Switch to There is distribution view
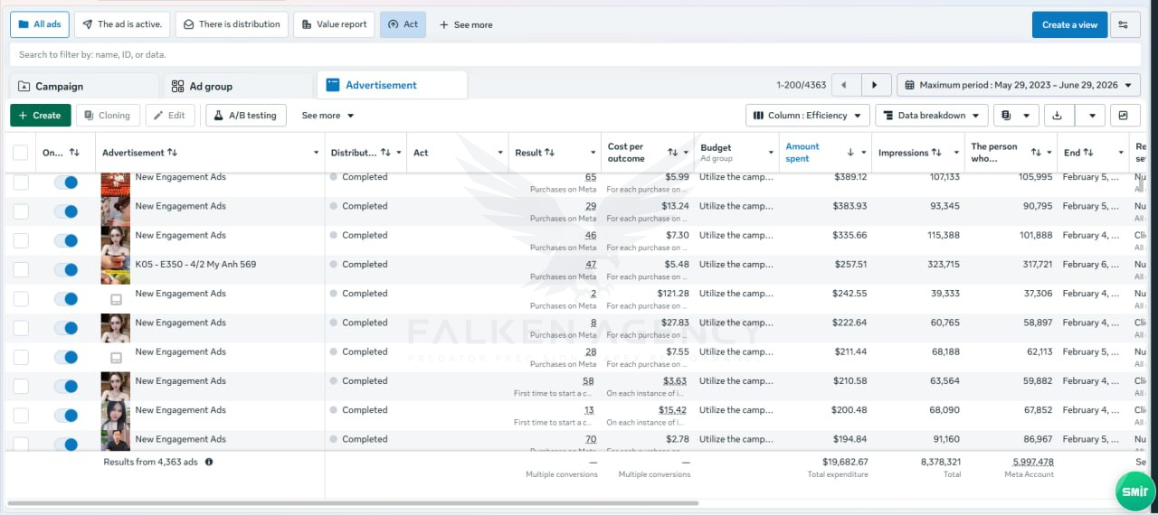Image resolution: width=1158 pixels, height=515 pixels. (x=232, y=24)
